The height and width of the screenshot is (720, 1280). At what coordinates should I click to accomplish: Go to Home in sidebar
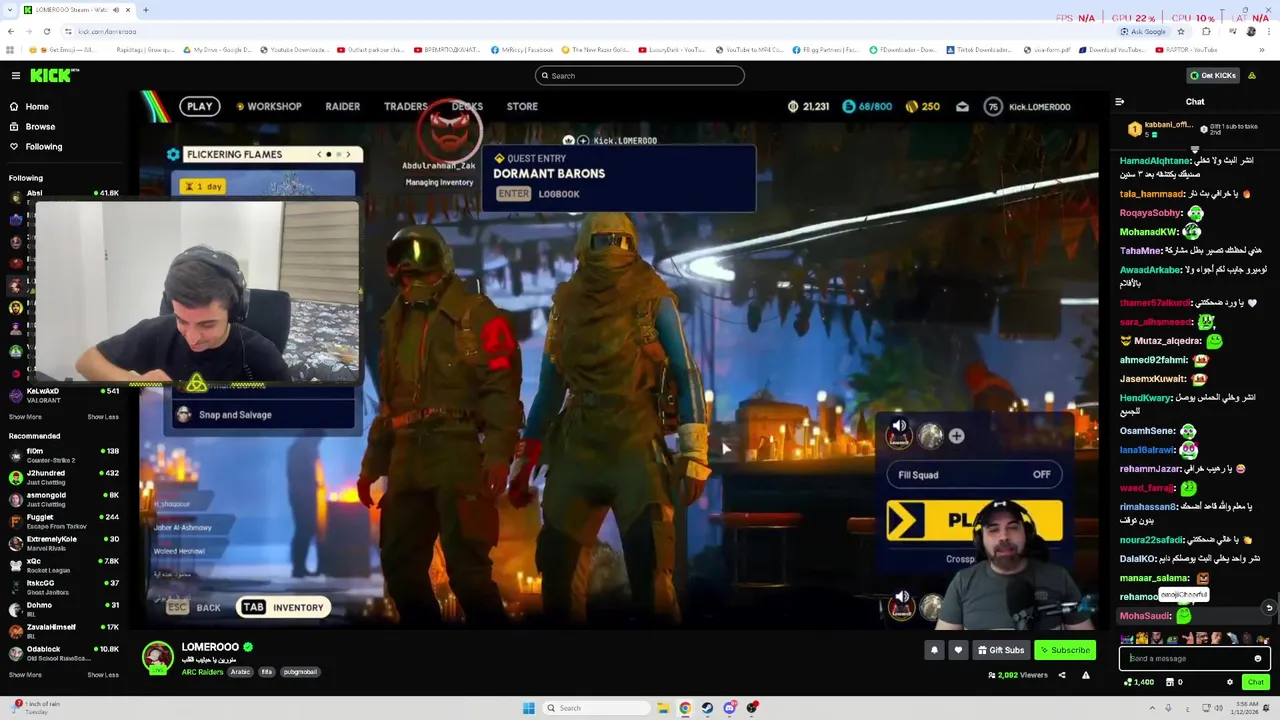[37, 106]
